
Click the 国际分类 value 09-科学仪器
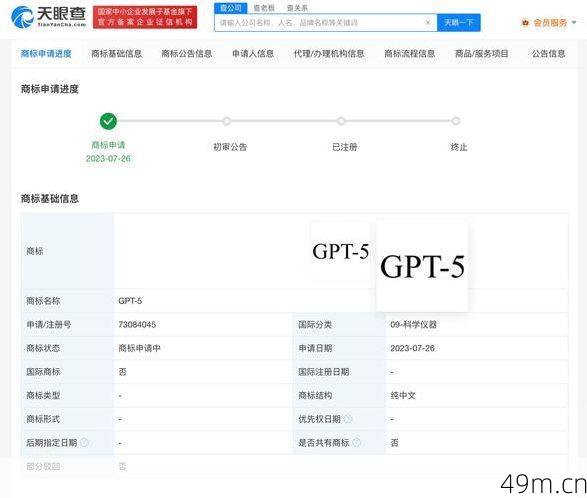point(414,325)
